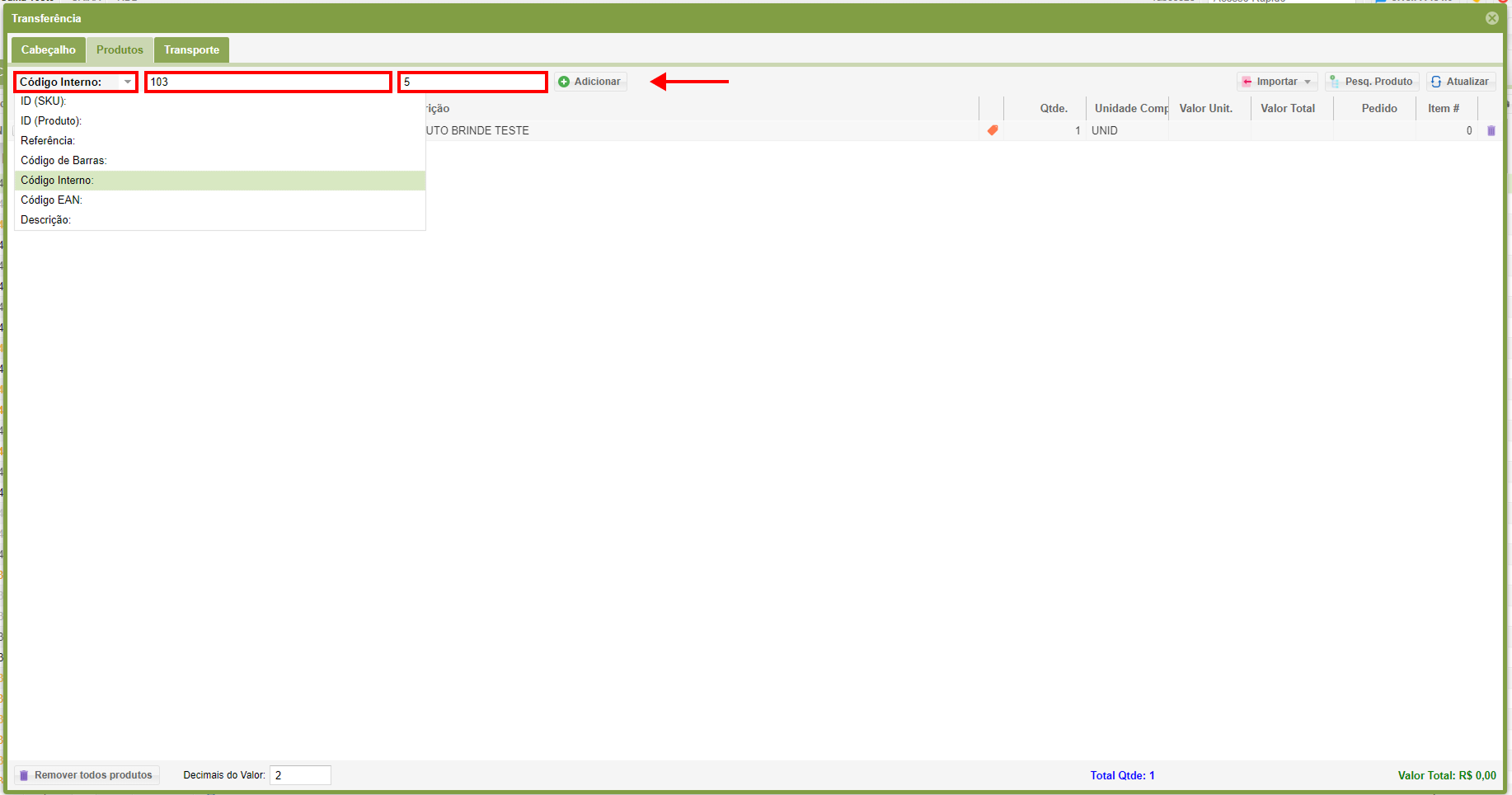Open the Pesq. Produto search
The height and width of the screenshot is (795, 1512).
1371,82
